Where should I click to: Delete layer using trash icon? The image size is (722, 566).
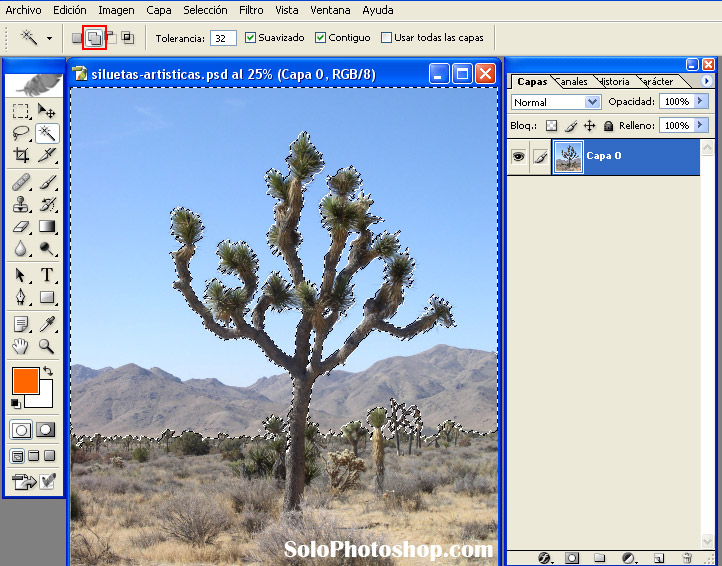687,557
